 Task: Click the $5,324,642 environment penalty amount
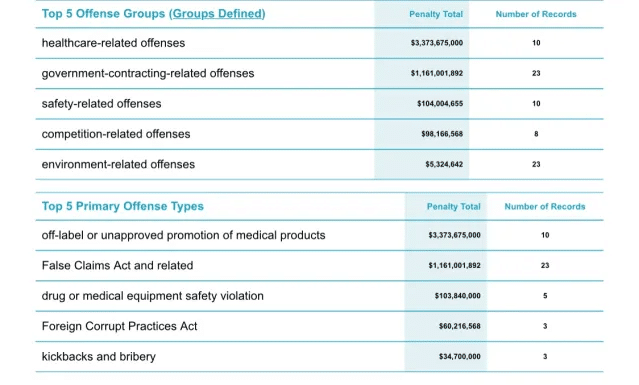point(444,164)
